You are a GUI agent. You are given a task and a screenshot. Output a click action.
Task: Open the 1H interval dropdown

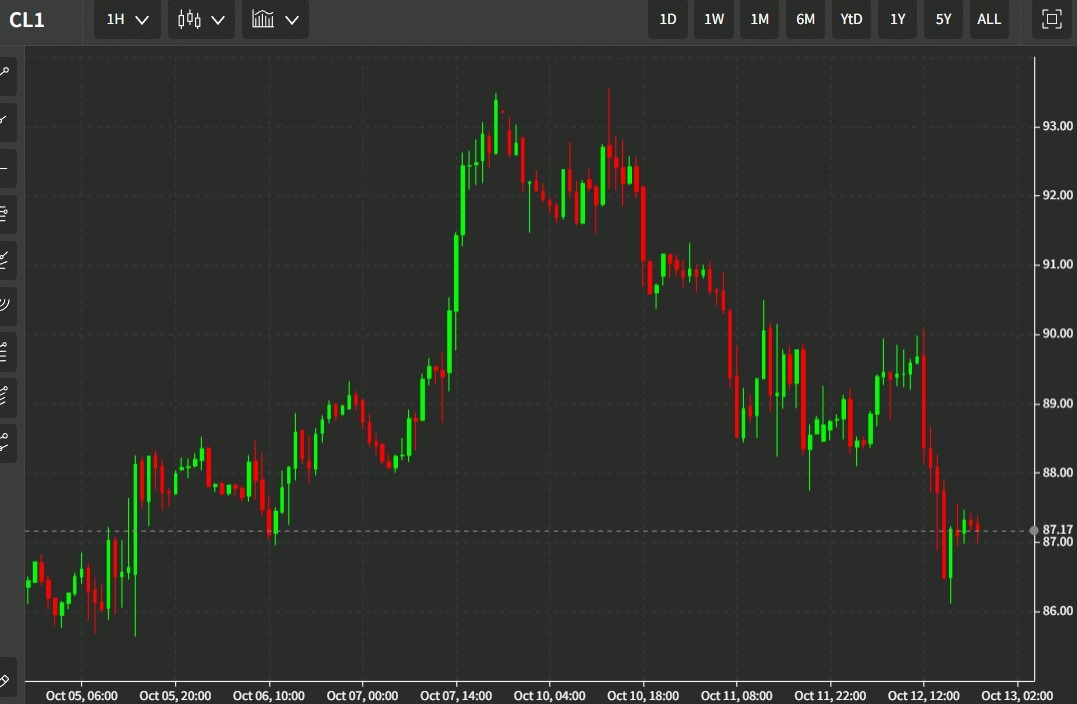127,19
